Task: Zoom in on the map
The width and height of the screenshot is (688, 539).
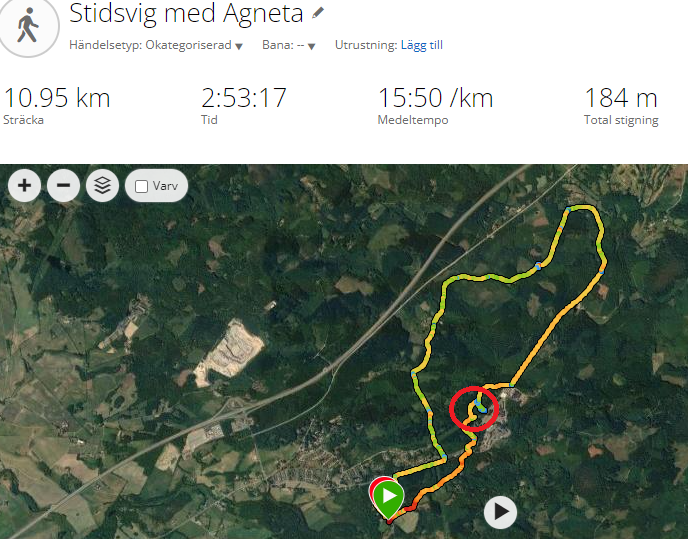Action: click(x=25, y=186)
